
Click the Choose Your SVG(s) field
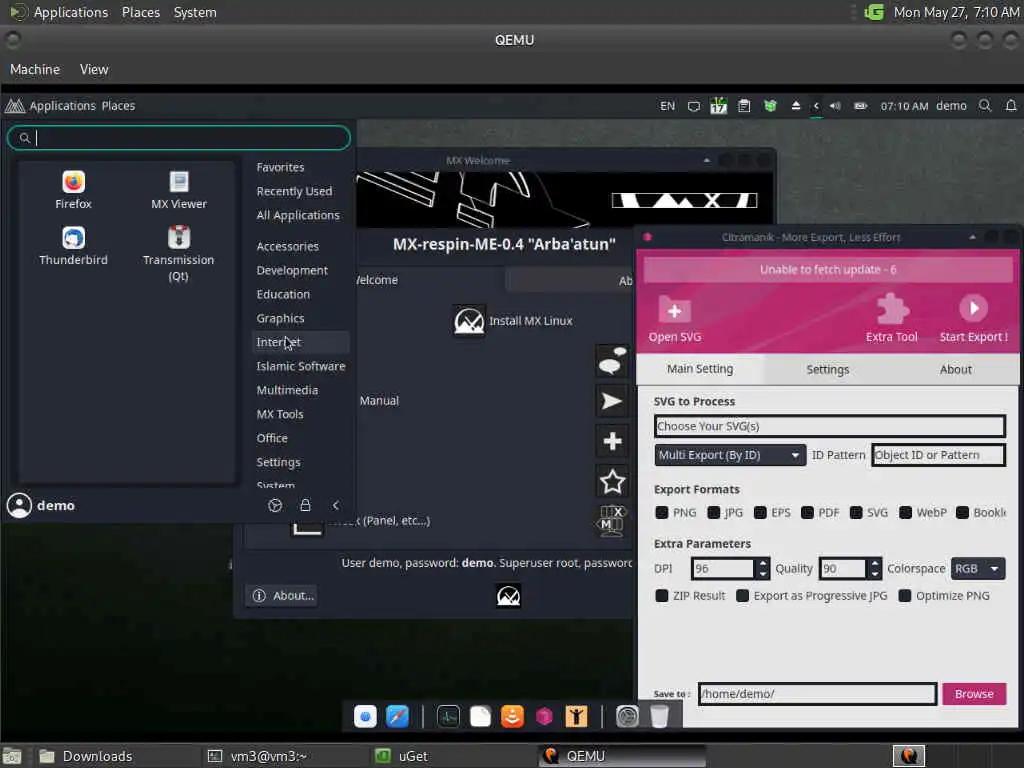click(829, 426)
